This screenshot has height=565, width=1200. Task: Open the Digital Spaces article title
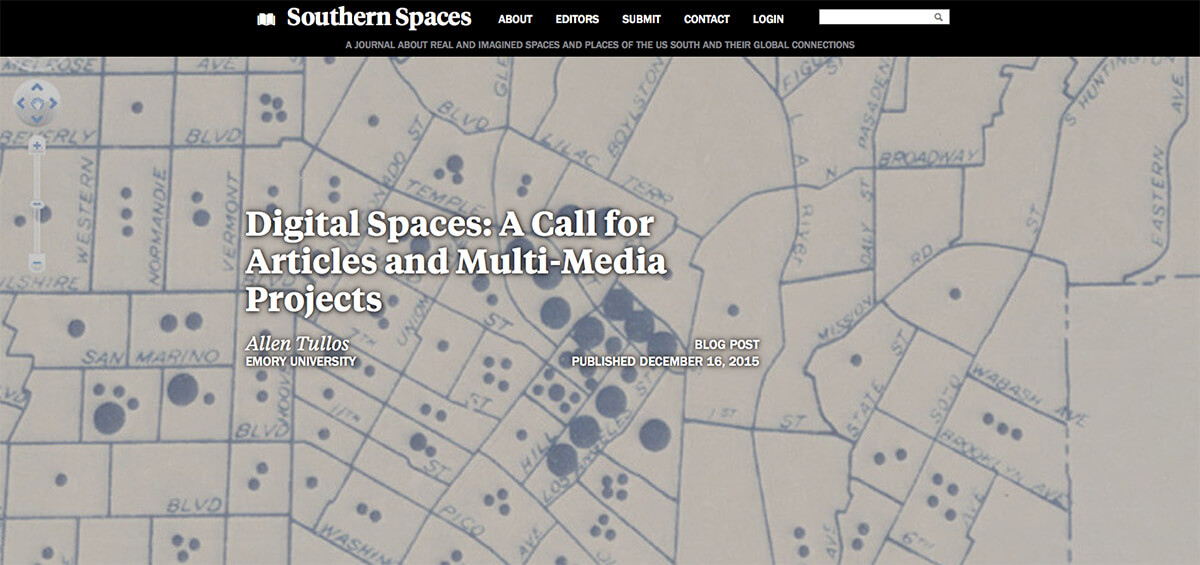(x=455, y=260)
